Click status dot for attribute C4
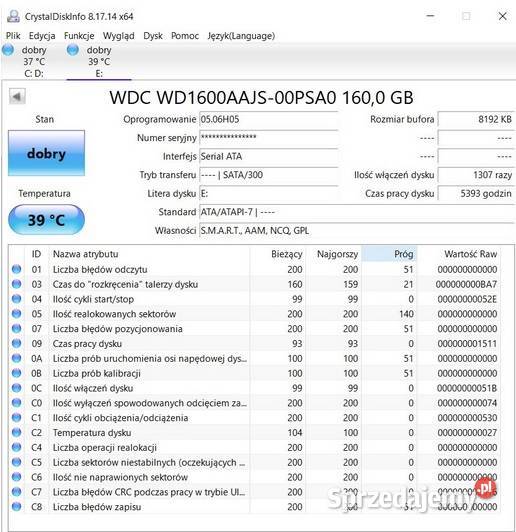Image resolution: width=516 pixels, height=532 pixels. [16, 447]
